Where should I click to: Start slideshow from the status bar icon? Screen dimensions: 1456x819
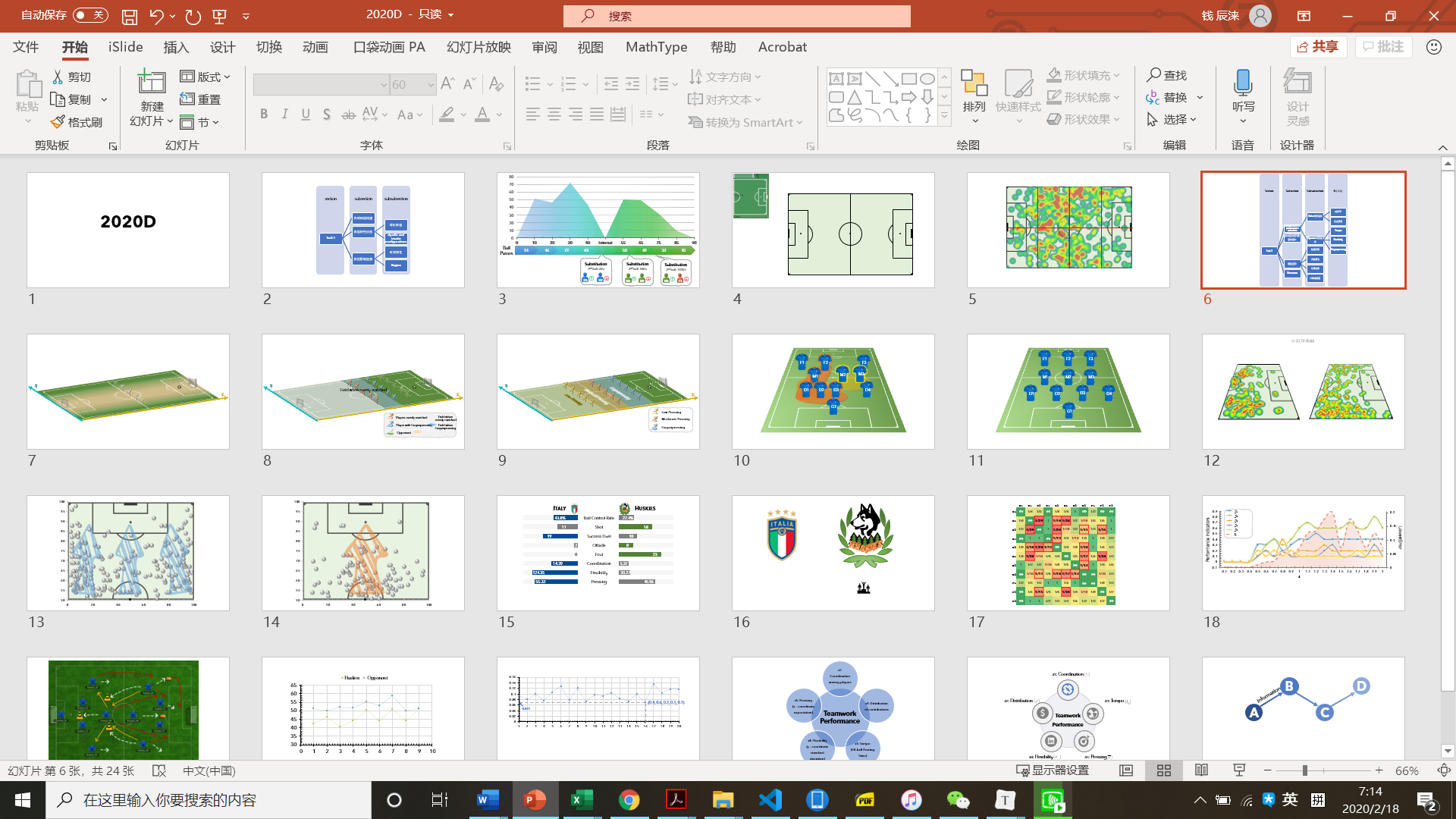[1239, 770]
